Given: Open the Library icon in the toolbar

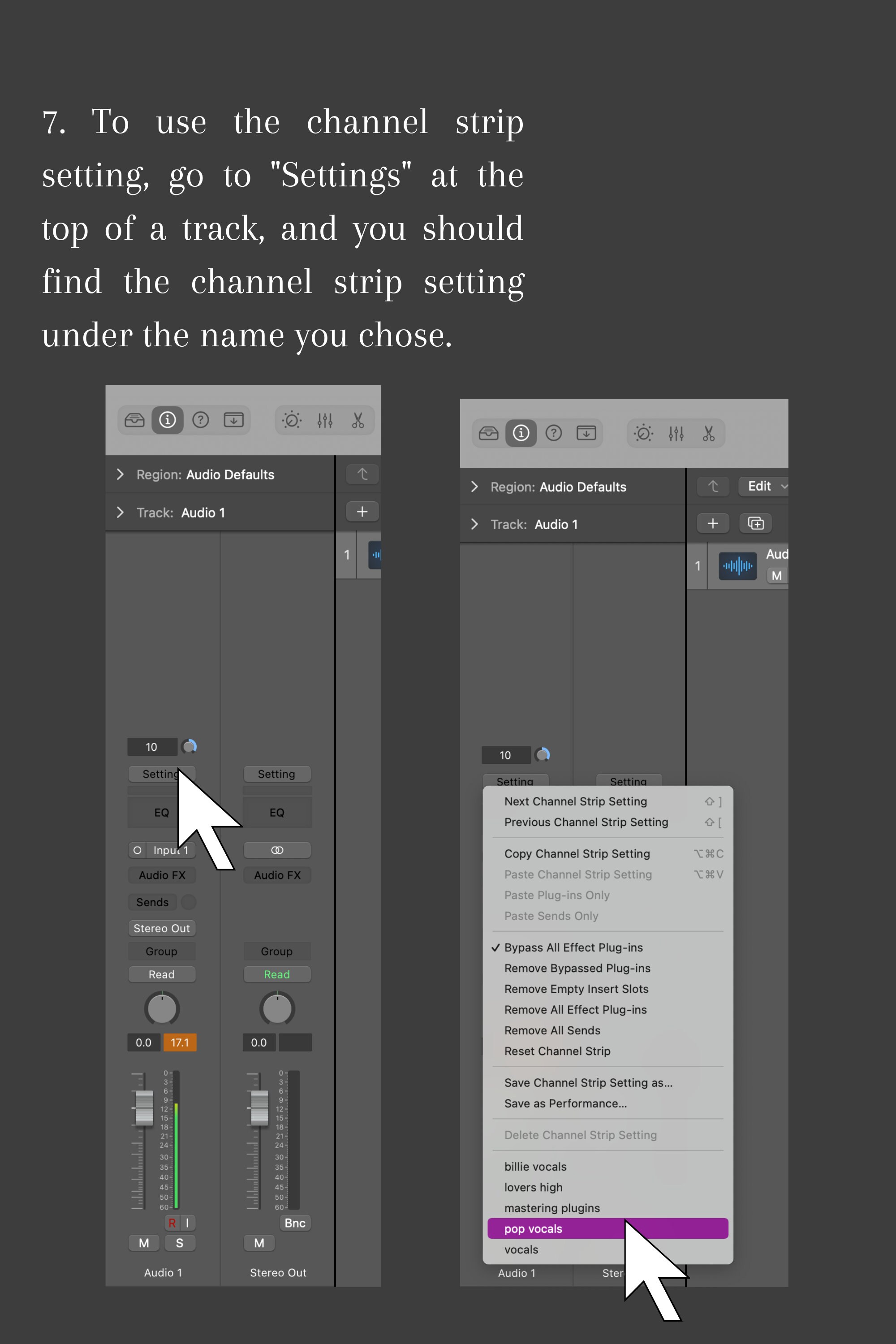Looking at the screenshot, I should coord(134,420).
